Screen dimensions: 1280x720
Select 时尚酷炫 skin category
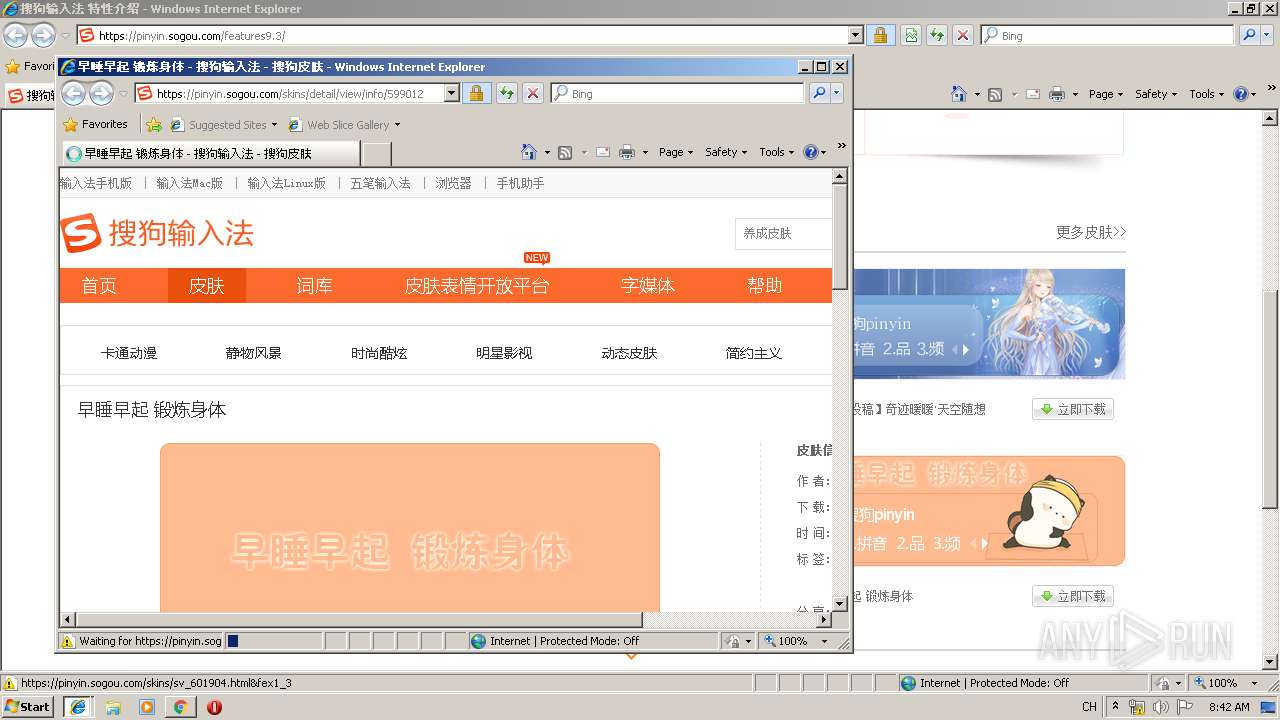pos(379,353)
